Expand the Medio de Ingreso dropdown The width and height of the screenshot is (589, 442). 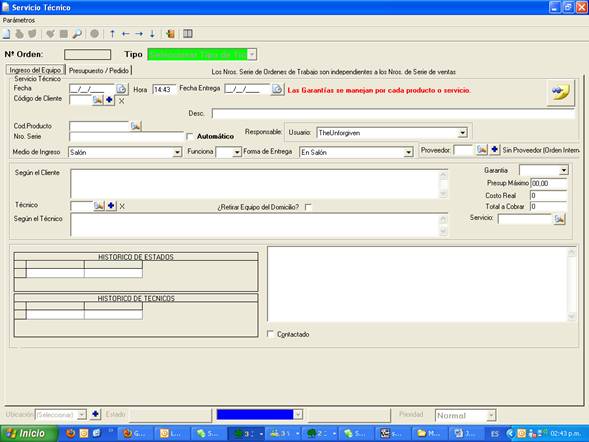coord(177,152)
